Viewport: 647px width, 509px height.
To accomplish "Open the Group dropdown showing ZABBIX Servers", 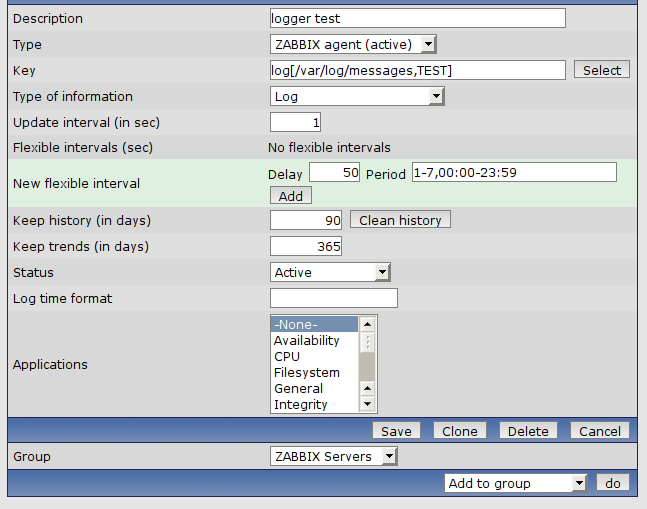I will click(334, 457).
